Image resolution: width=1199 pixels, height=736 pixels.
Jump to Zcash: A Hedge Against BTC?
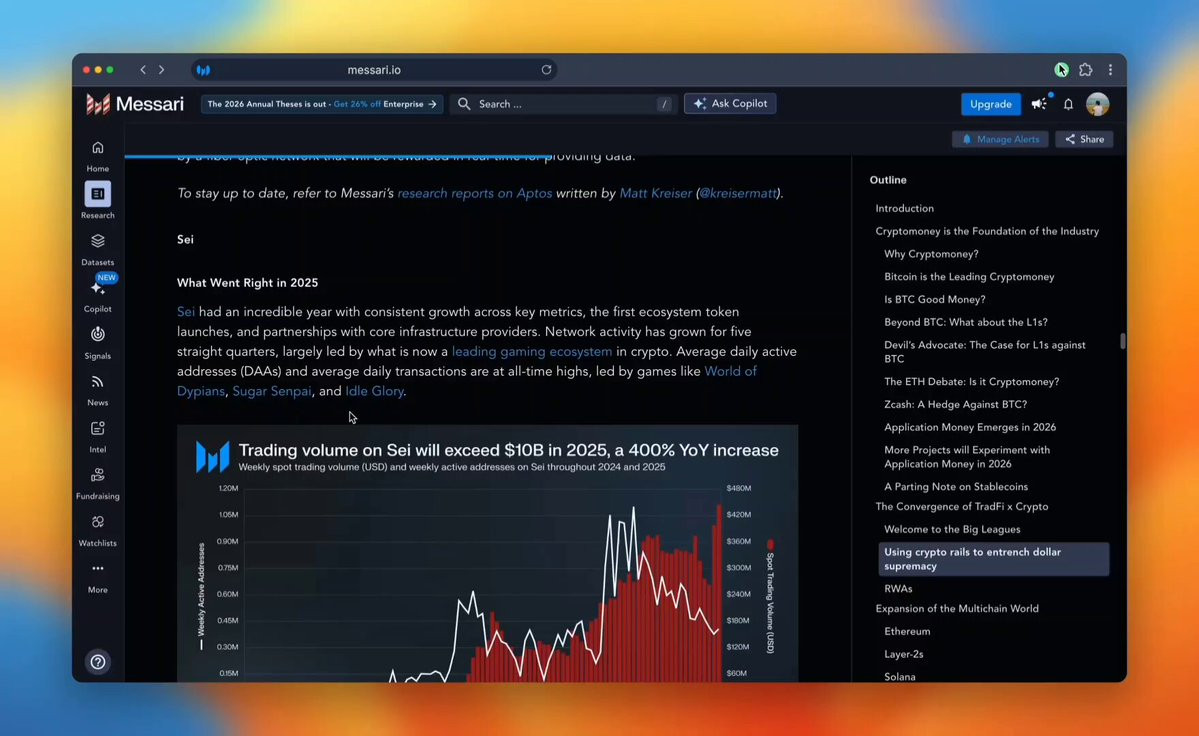point(955,405)
